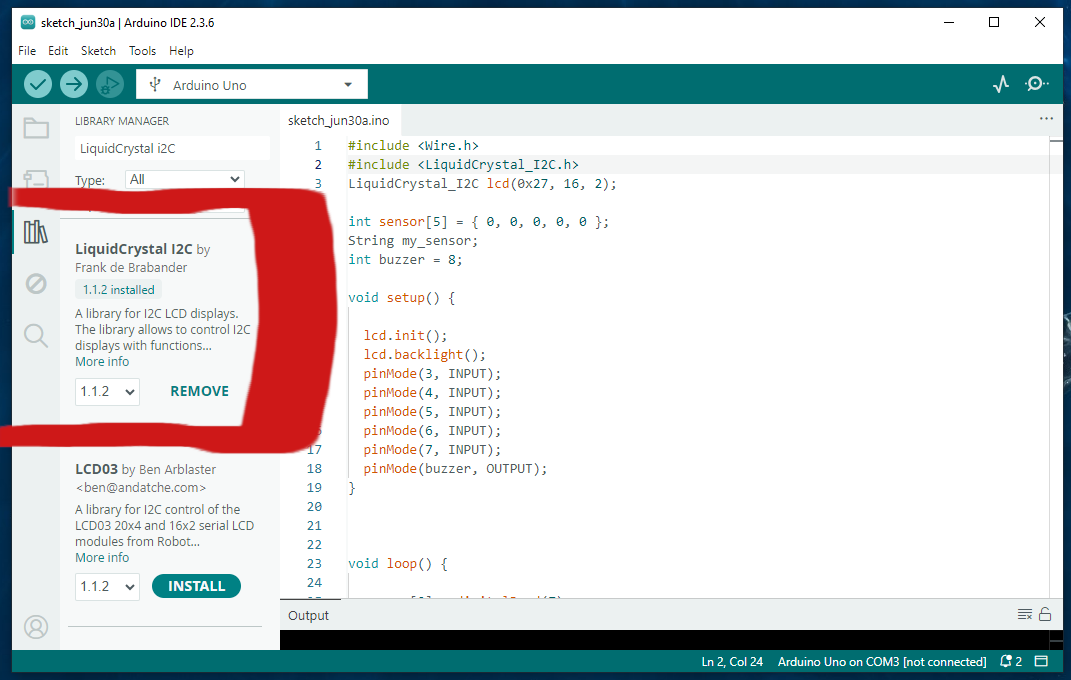
Task: Close the Arduino IDE window
Action: pos(1040,23)
